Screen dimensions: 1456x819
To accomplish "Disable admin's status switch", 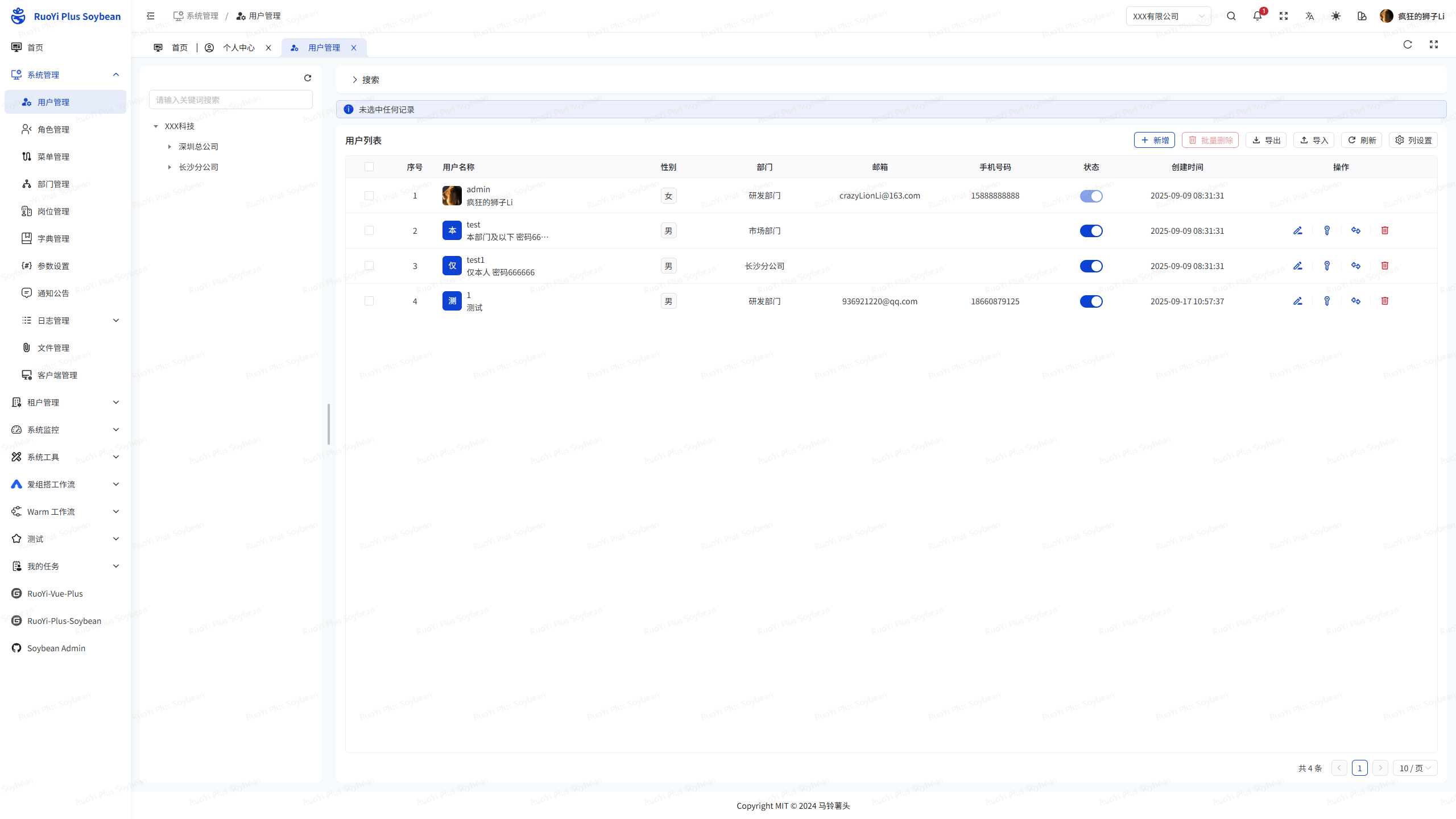I will coord(1091,196).
